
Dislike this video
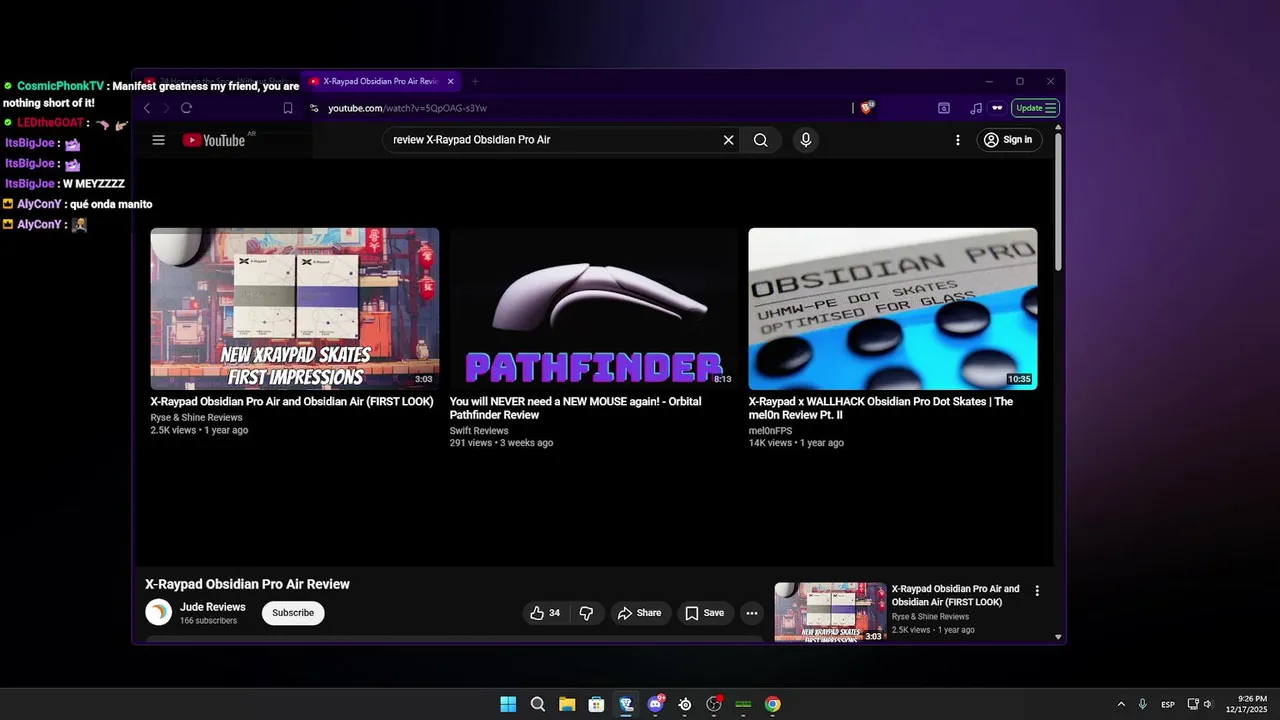tap(587, 613)
